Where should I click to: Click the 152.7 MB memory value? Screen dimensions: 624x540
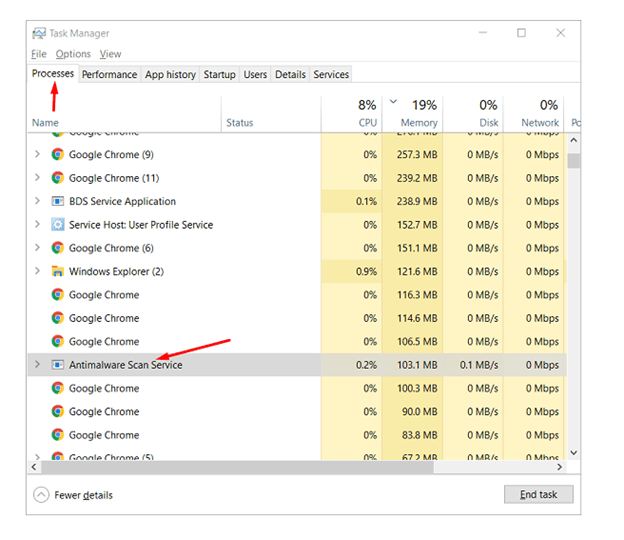[x=417, y=225]
